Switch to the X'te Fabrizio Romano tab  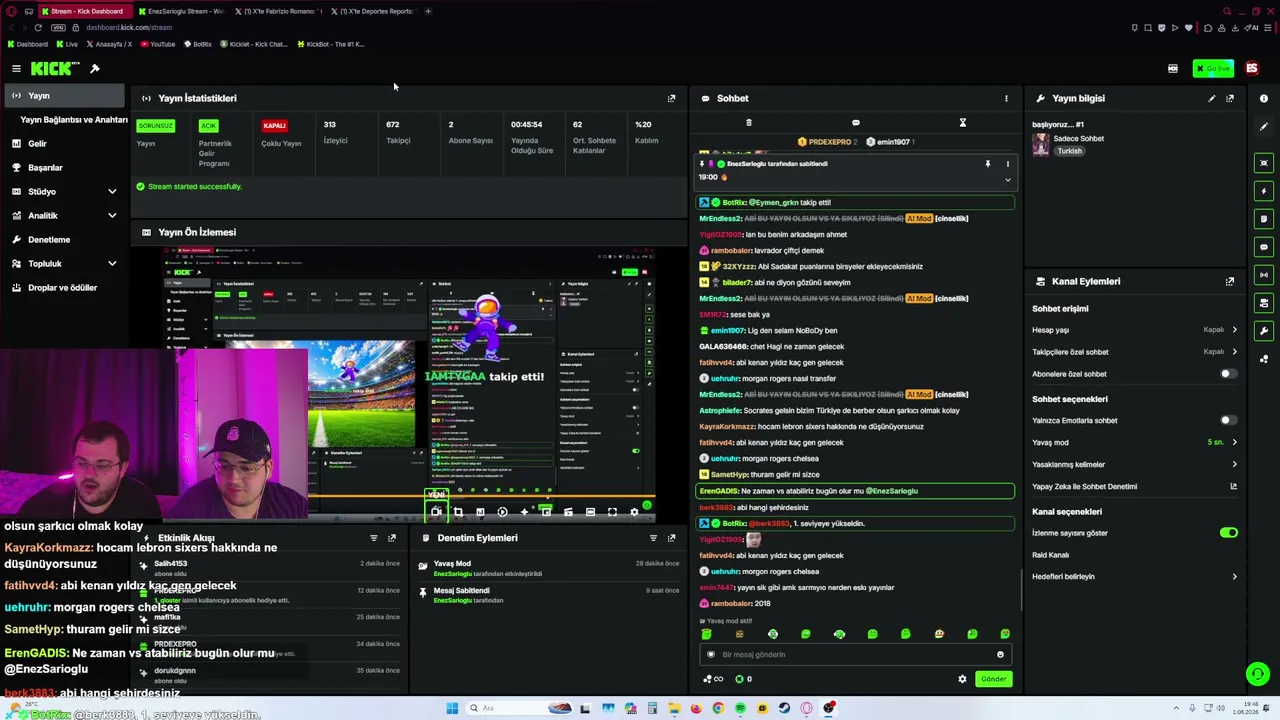click(x=278, y=11)
